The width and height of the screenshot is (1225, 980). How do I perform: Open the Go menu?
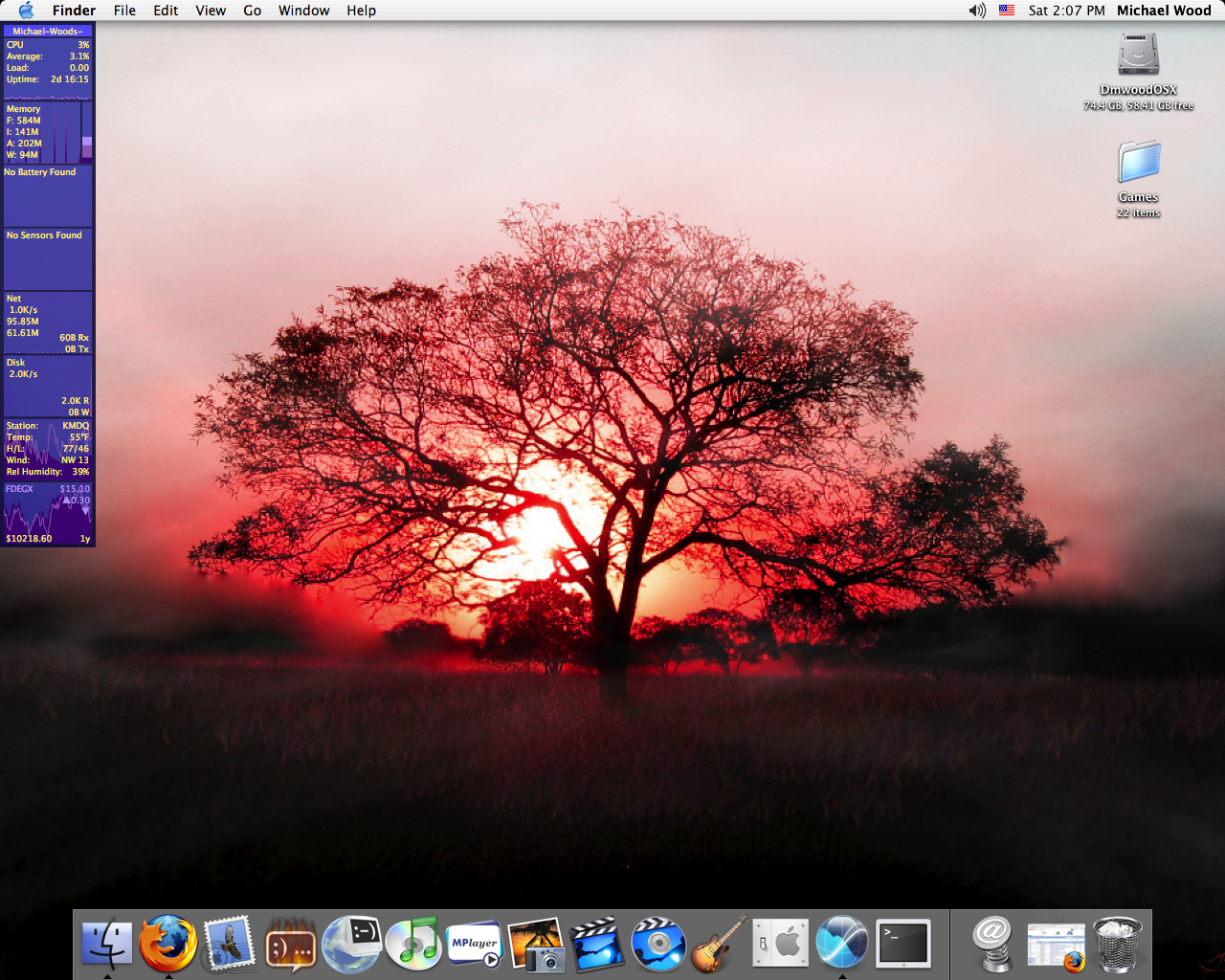pyautogui.click(x=252, y=11)
